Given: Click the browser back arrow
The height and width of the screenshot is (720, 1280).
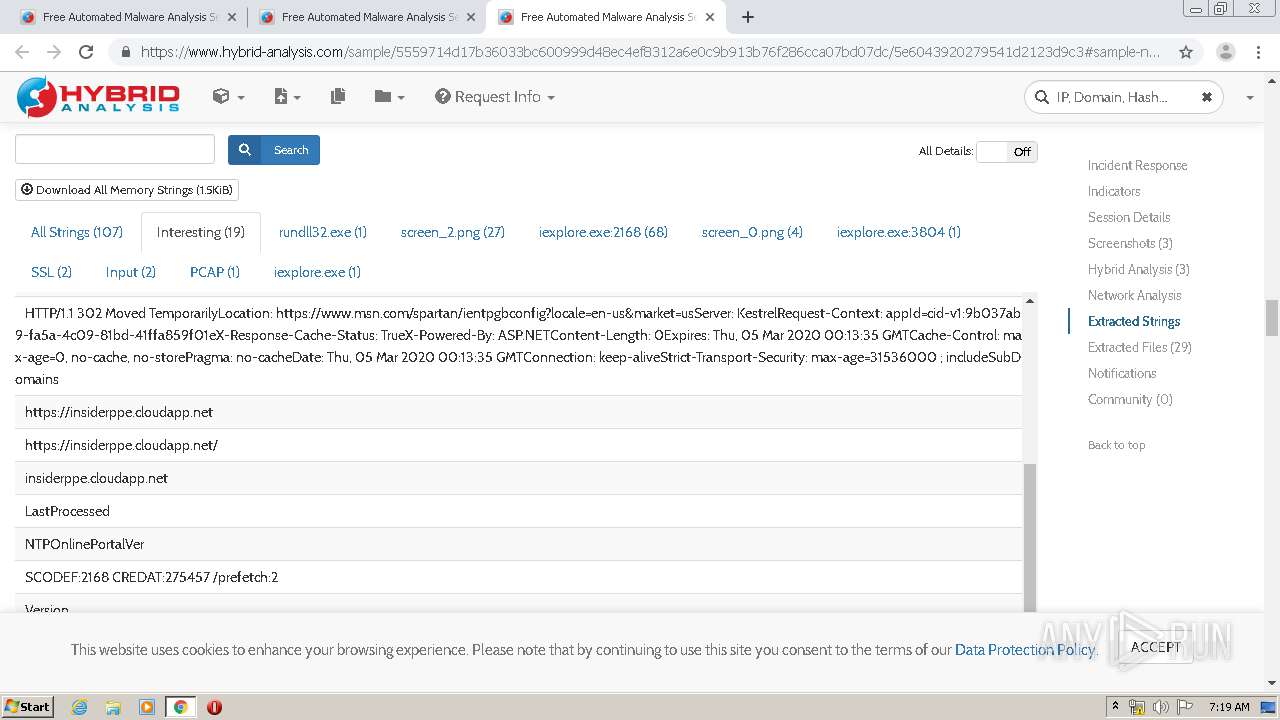Looking at the screenshot, I should [x=22, y=52].
